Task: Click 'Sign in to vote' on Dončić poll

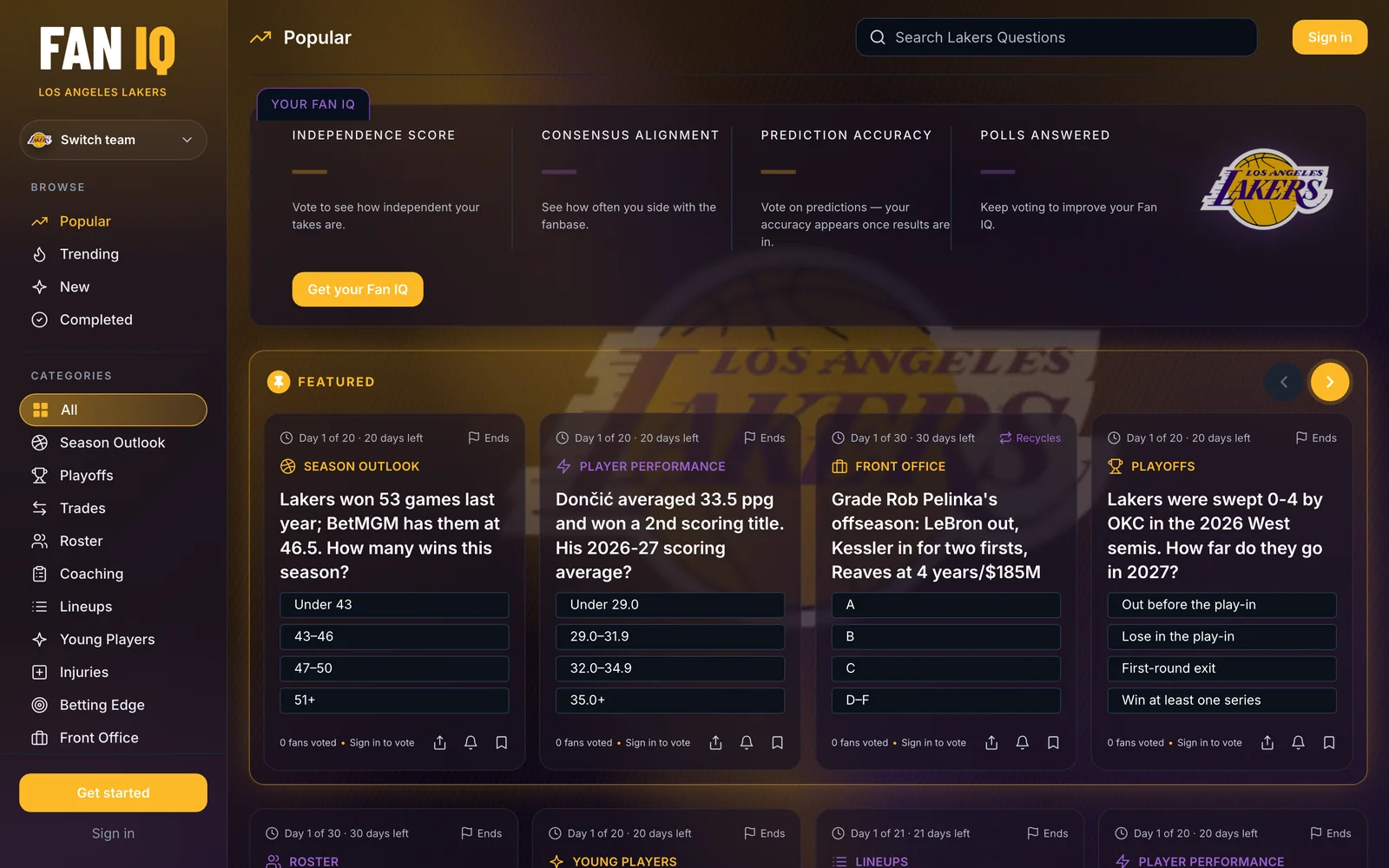Action: pyautogui.click(x=658, y=743)
